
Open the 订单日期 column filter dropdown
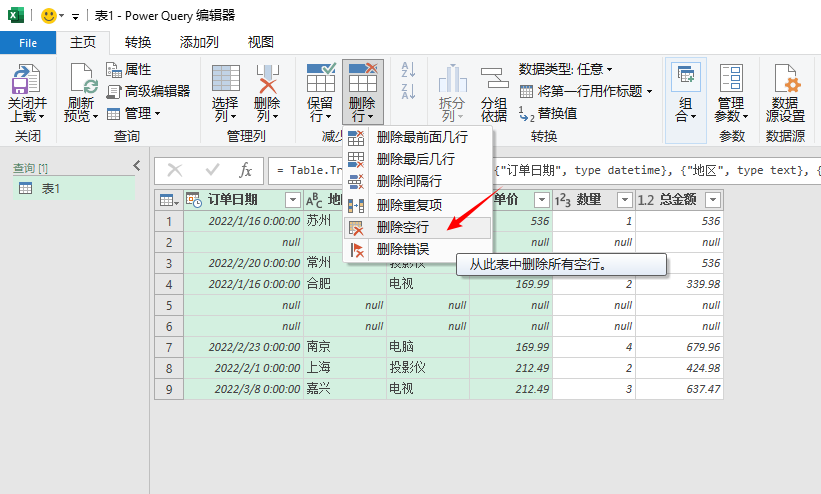point(293,200)
